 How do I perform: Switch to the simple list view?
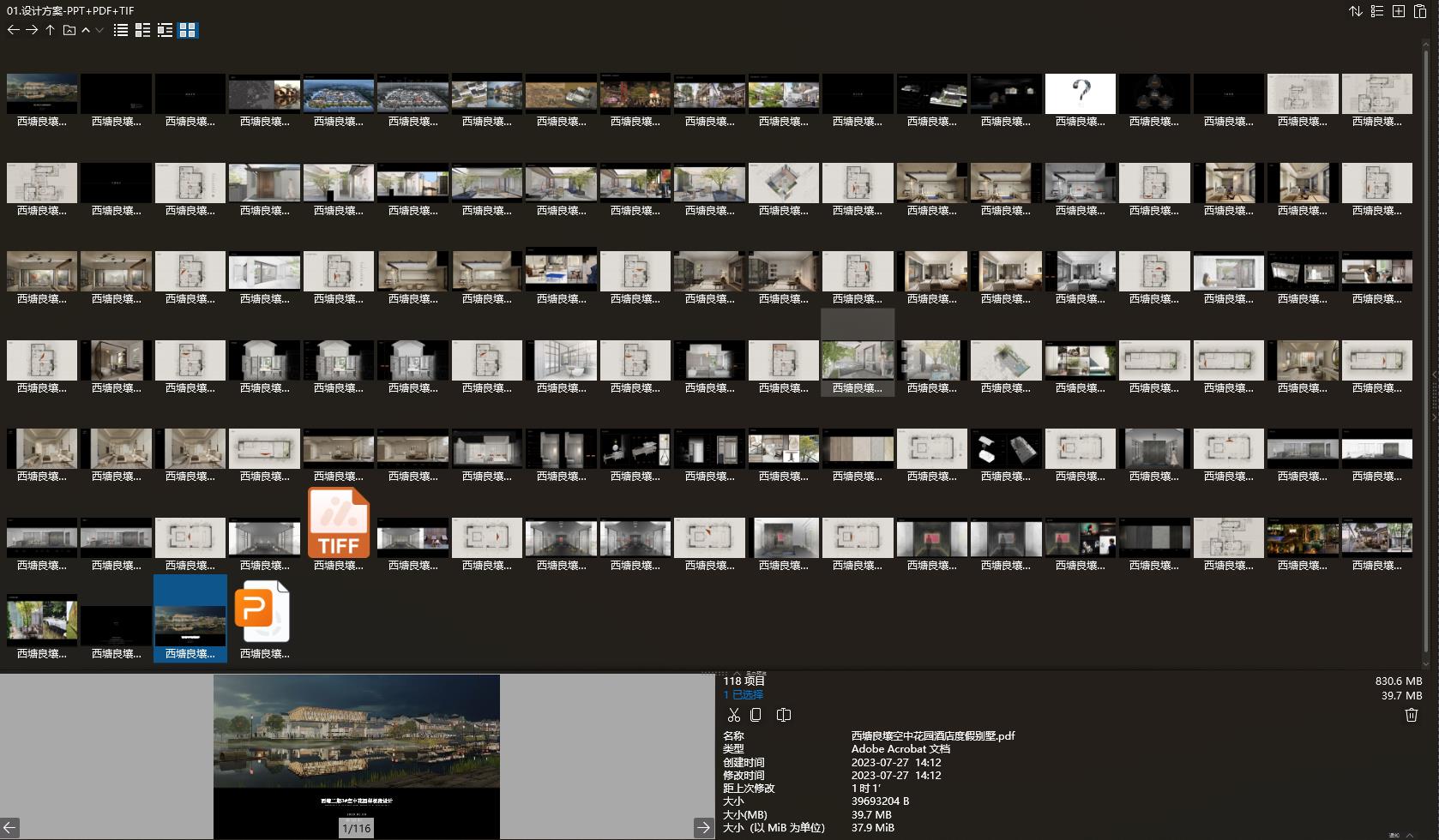pos(121,30)
